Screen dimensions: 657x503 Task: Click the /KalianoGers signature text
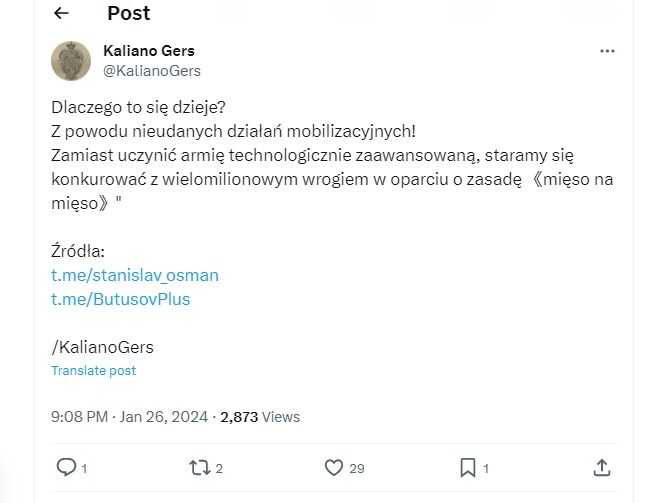coord(102,347)
